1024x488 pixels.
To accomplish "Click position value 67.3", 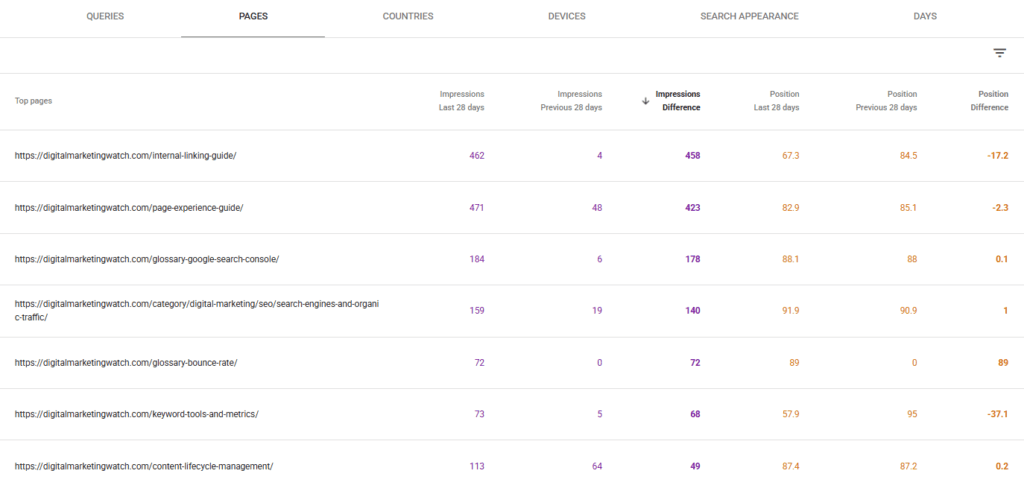I will 791,155.
